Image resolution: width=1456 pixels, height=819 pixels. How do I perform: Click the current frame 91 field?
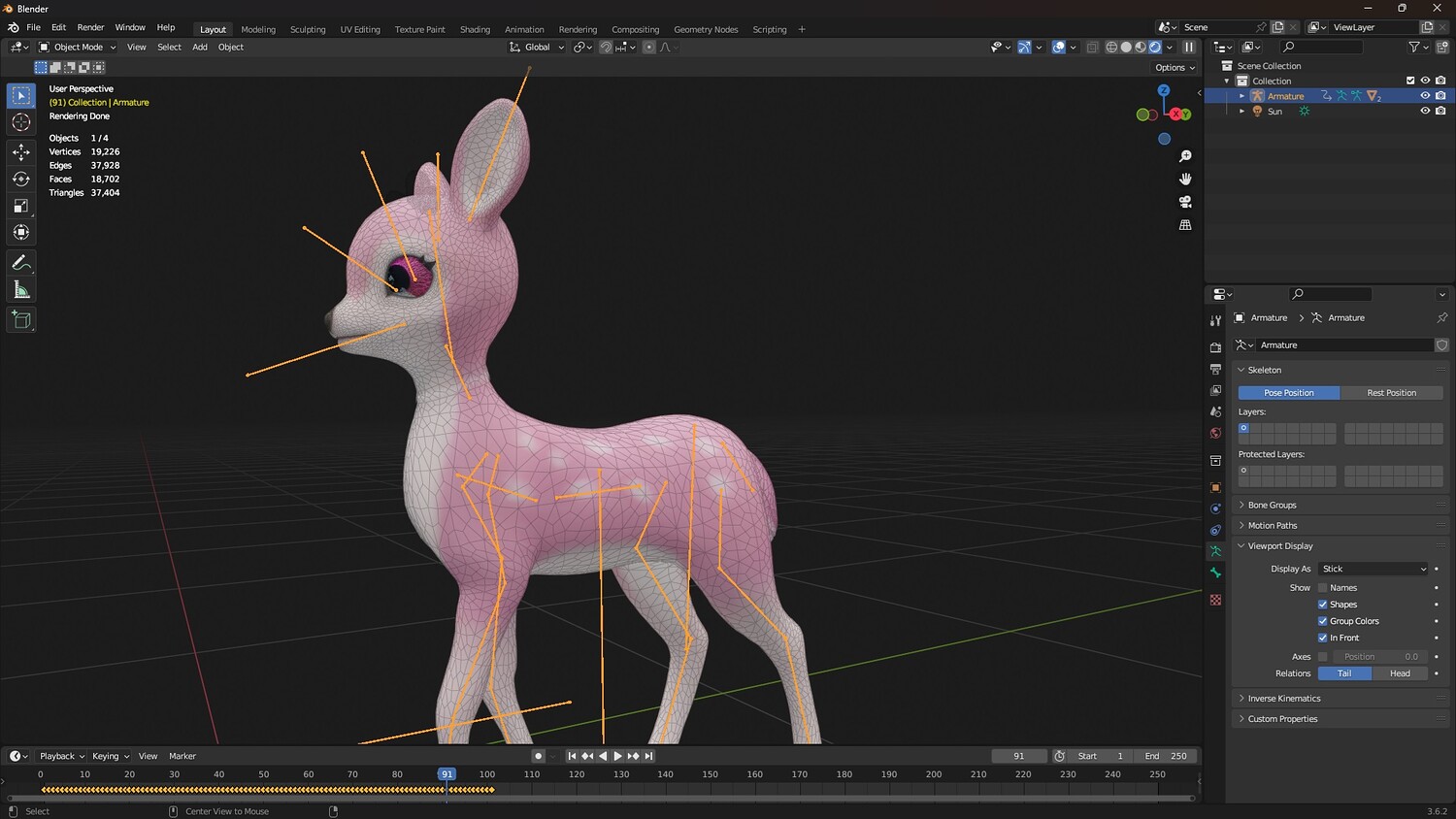point(1018,756)
